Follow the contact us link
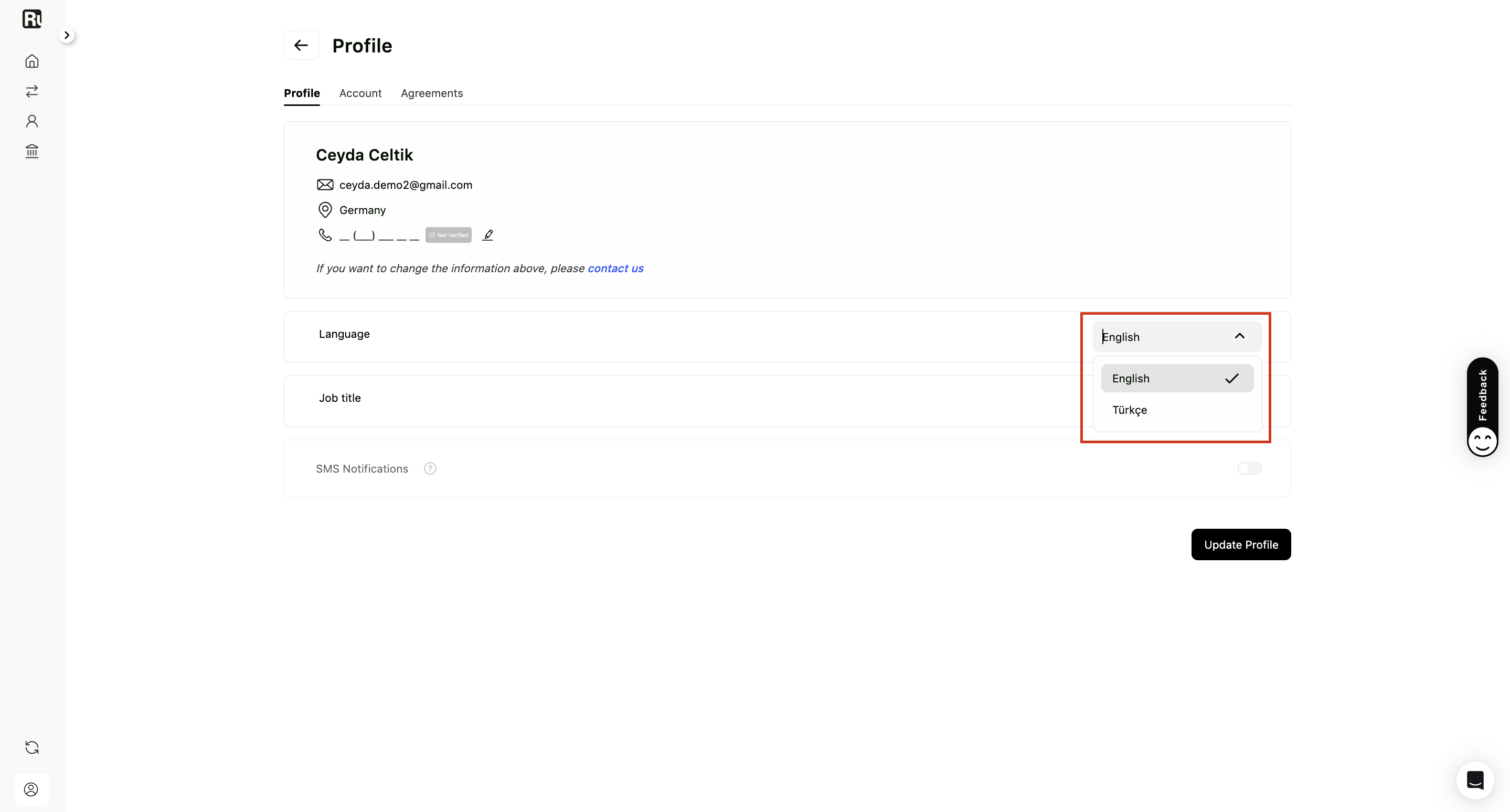This screenshot has height=812, width=1510. point(615,269)
